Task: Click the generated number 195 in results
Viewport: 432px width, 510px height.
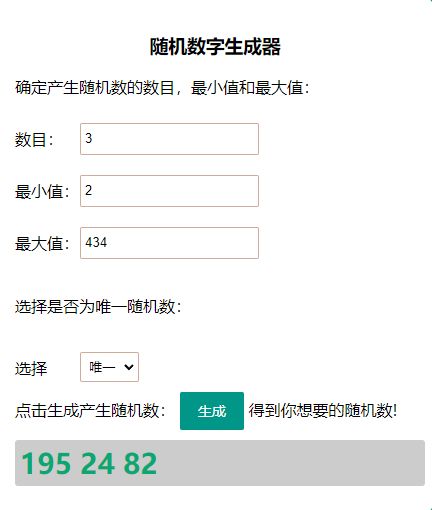Action: point(46,463)
